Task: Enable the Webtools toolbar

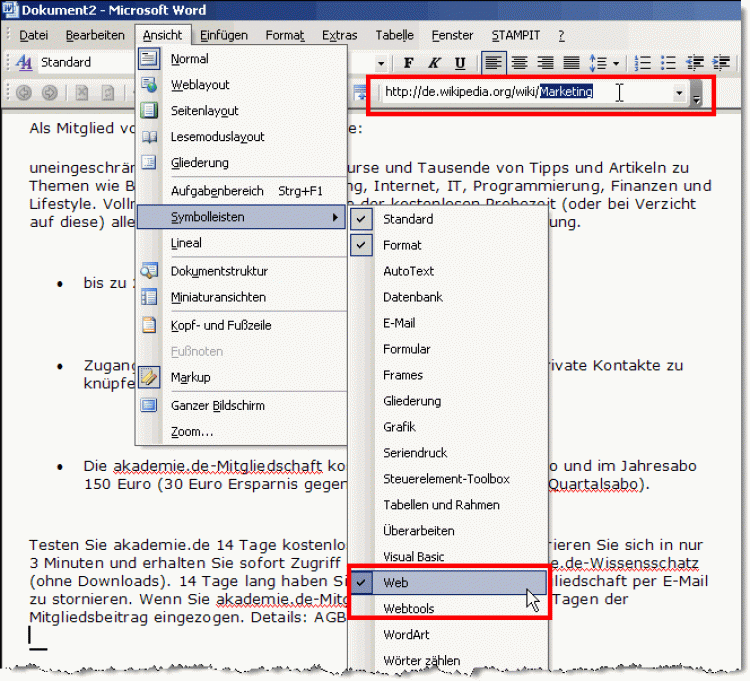Action: tap(409, 608)
